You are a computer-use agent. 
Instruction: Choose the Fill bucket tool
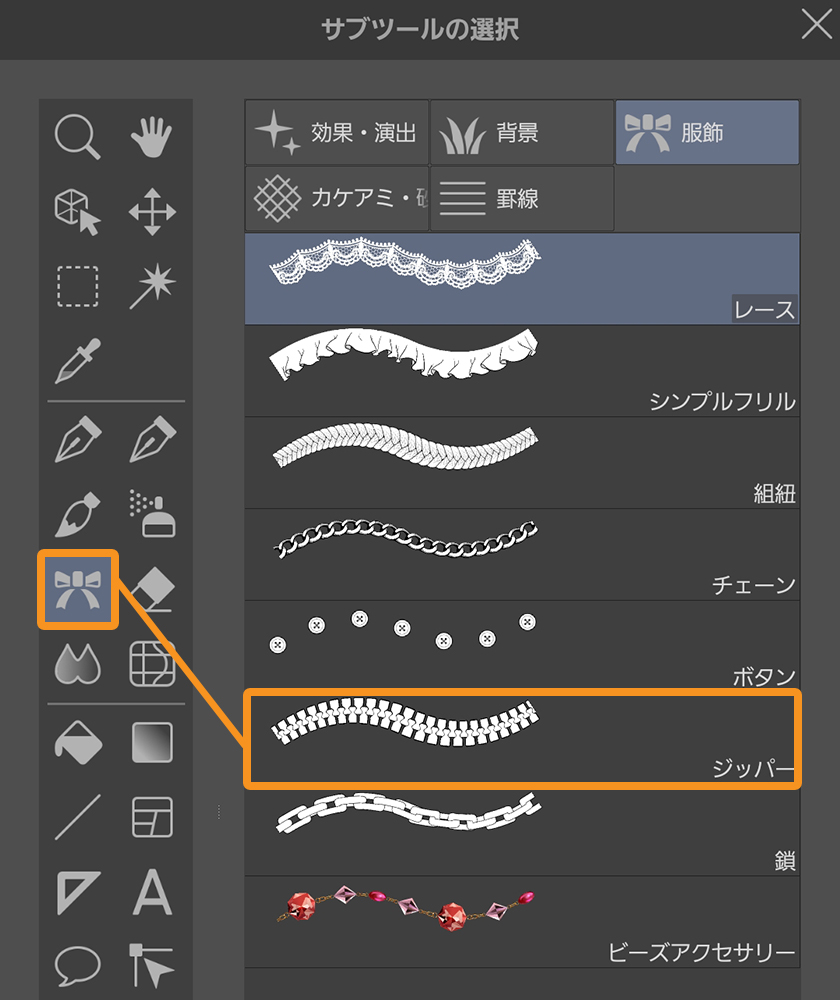click(x=77, y=742)
